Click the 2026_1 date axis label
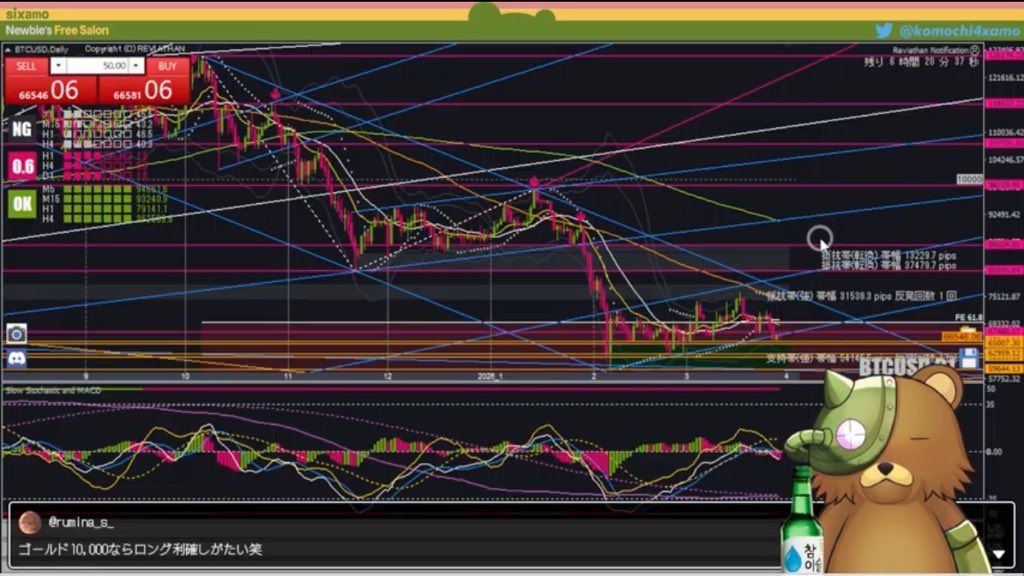 tap(490, 376)
